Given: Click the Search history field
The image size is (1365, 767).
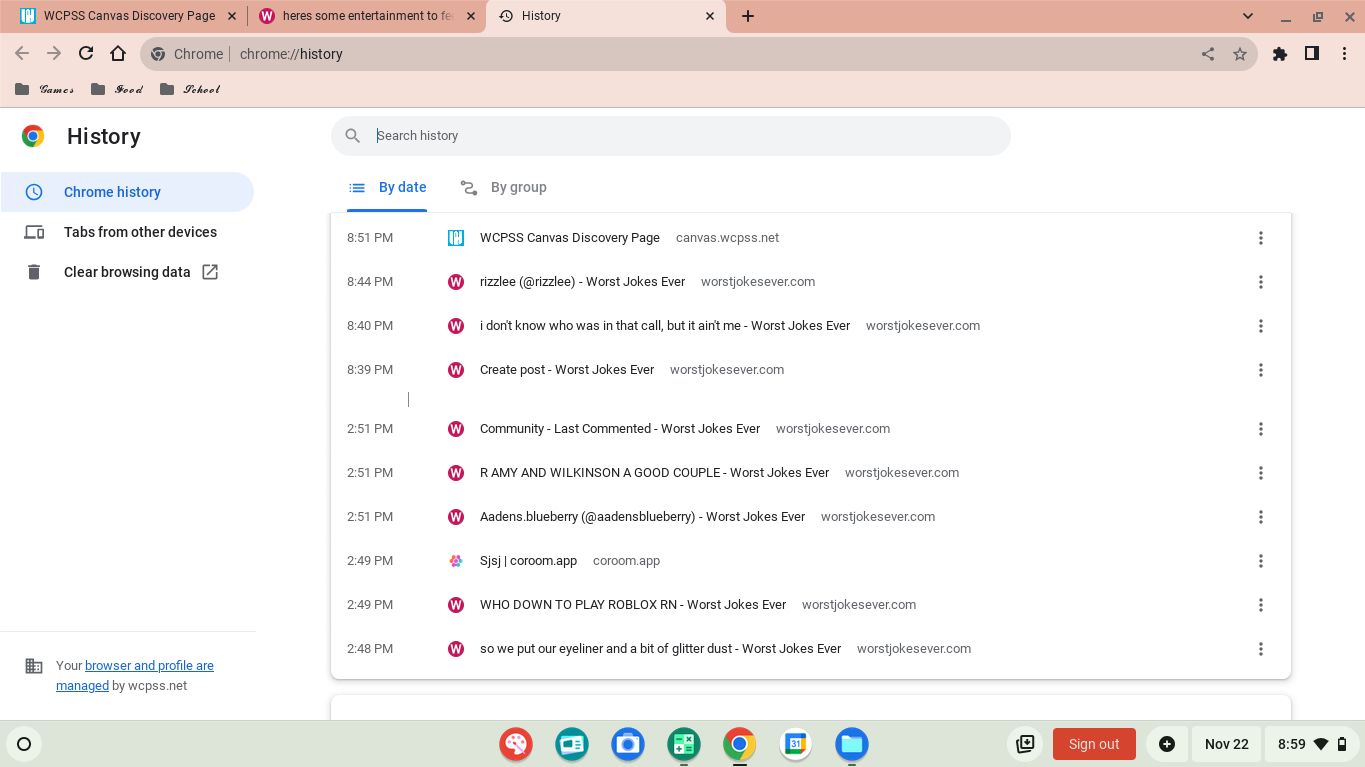Looking at the screenshot, I should pyautogui.click(x=670, y=136).
